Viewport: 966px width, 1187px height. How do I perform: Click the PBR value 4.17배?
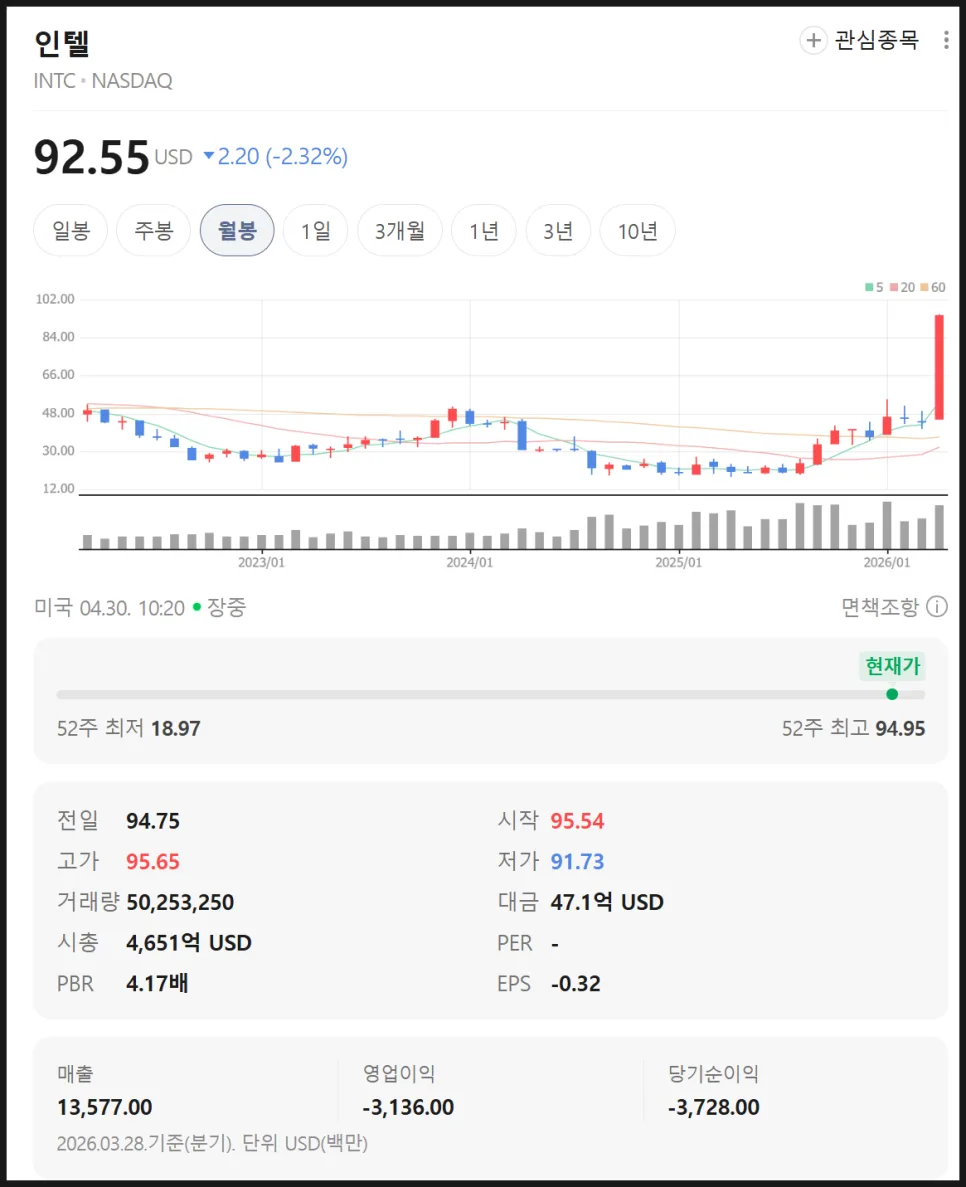point(157,983)
